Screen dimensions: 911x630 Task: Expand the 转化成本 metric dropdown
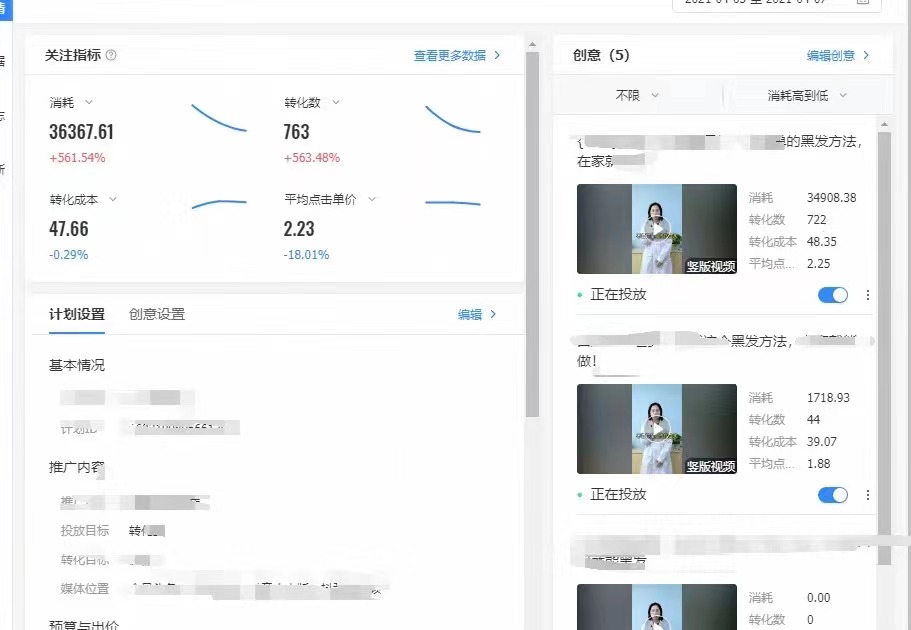pyautogui.click(x=113, y=199)
